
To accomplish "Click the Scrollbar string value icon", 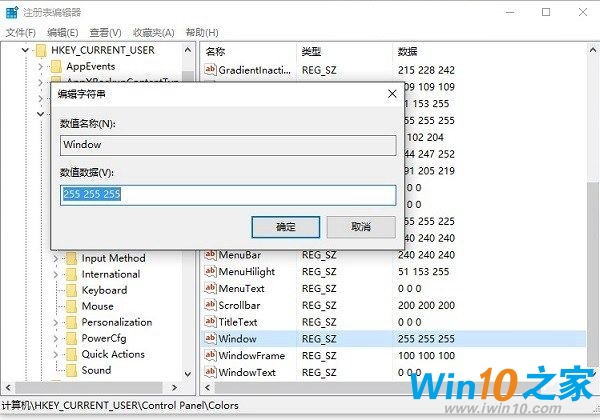I will point(210,305).
